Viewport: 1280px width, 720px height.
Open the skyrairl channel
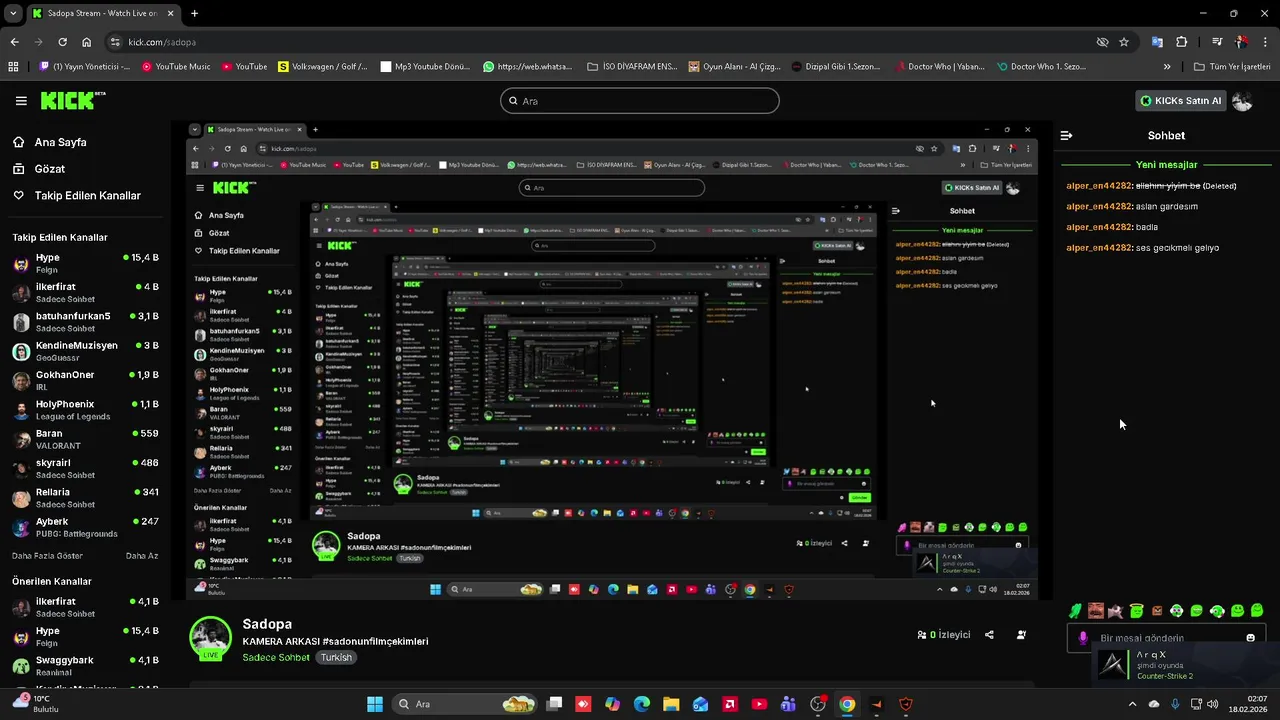tap(85, 469)
